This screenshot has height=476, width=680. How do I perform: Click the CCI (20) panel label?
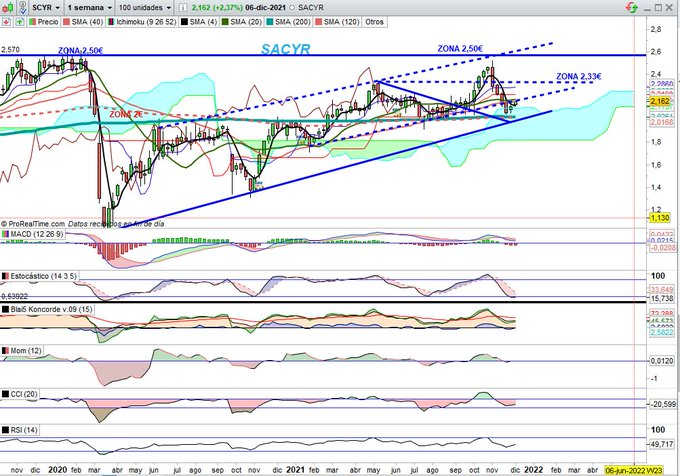click(20, 394)
